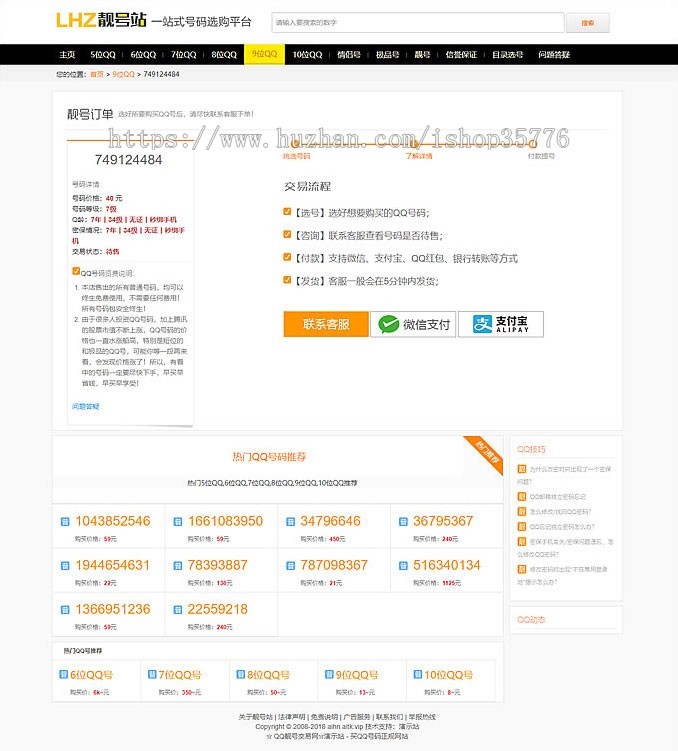Toggle the 【咨询】 step checkbox
The image size is (678, 751).
click(x=287, y=234)
